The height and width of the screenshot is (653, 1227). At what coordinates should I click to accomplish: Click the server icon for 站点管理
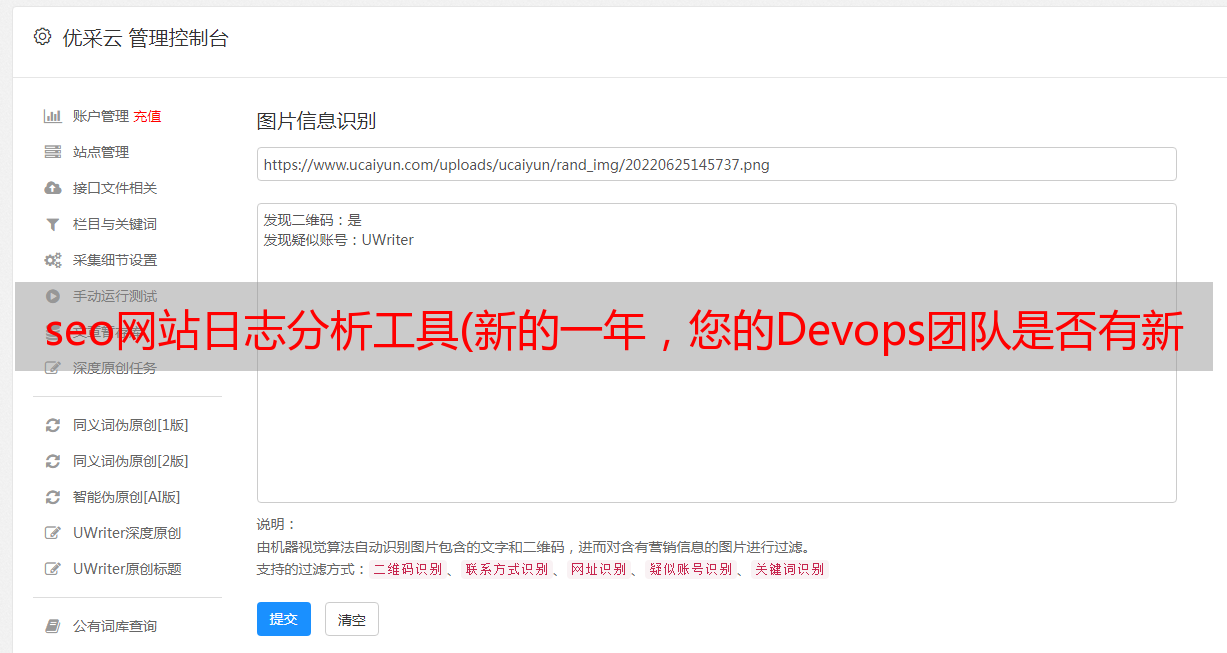click(53, 152)
